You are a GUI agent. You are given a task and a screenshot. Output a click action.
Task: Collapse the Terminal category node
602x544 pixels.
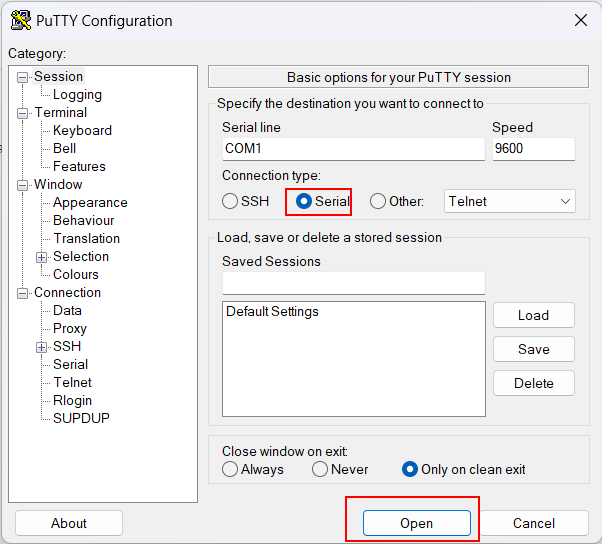coord(23,114)
